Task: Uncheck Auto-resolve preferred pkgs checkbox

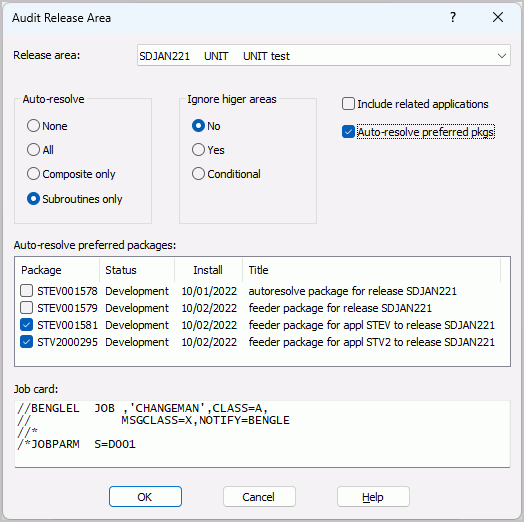Action: coord(348,132)
